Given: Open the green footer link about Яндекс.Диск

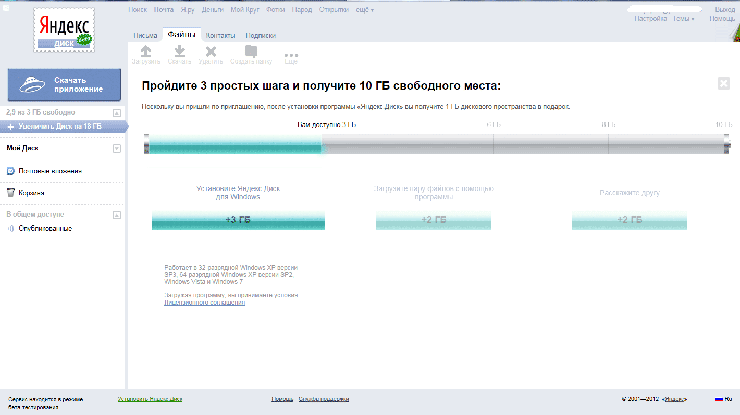Looking at the screenshot, I should coord(150,399).
